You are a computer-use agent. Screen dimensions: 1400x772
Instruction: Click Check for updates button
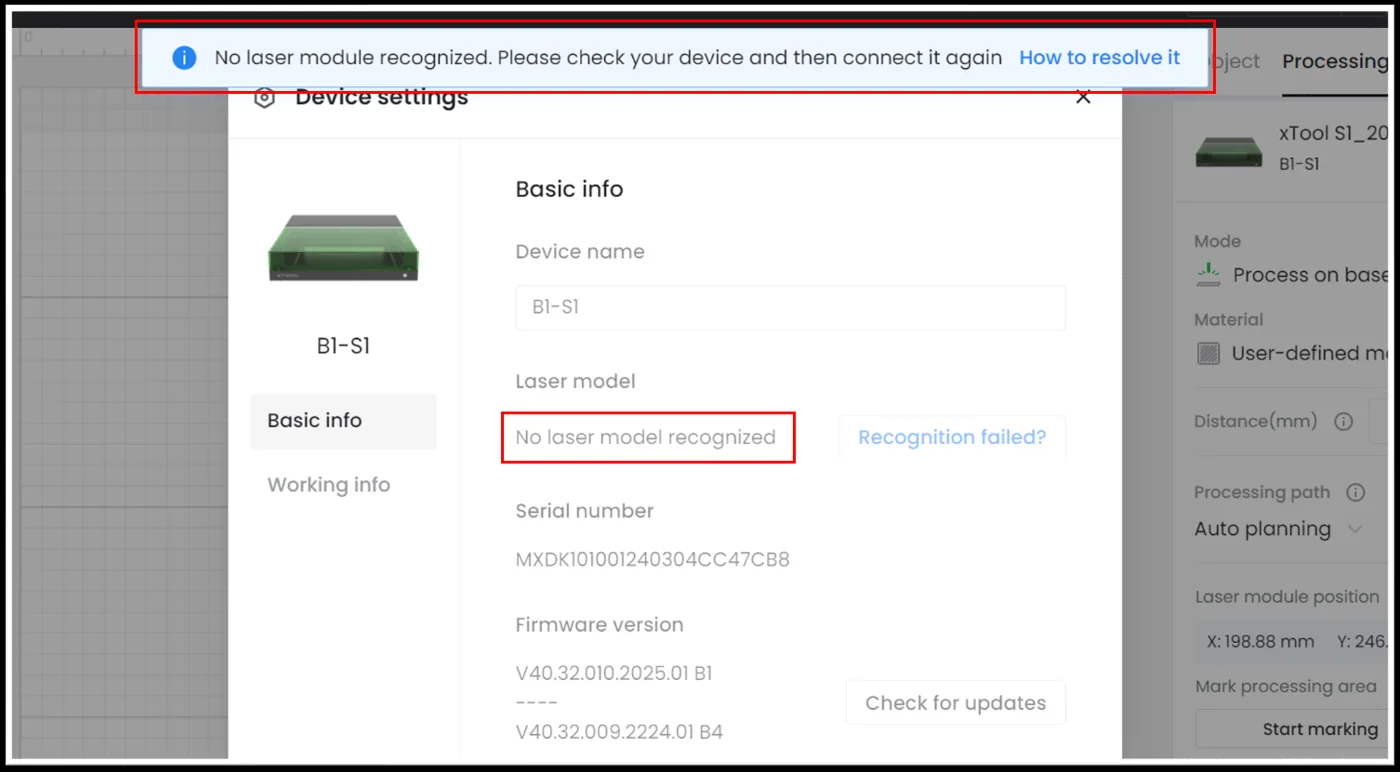[955, 703]
